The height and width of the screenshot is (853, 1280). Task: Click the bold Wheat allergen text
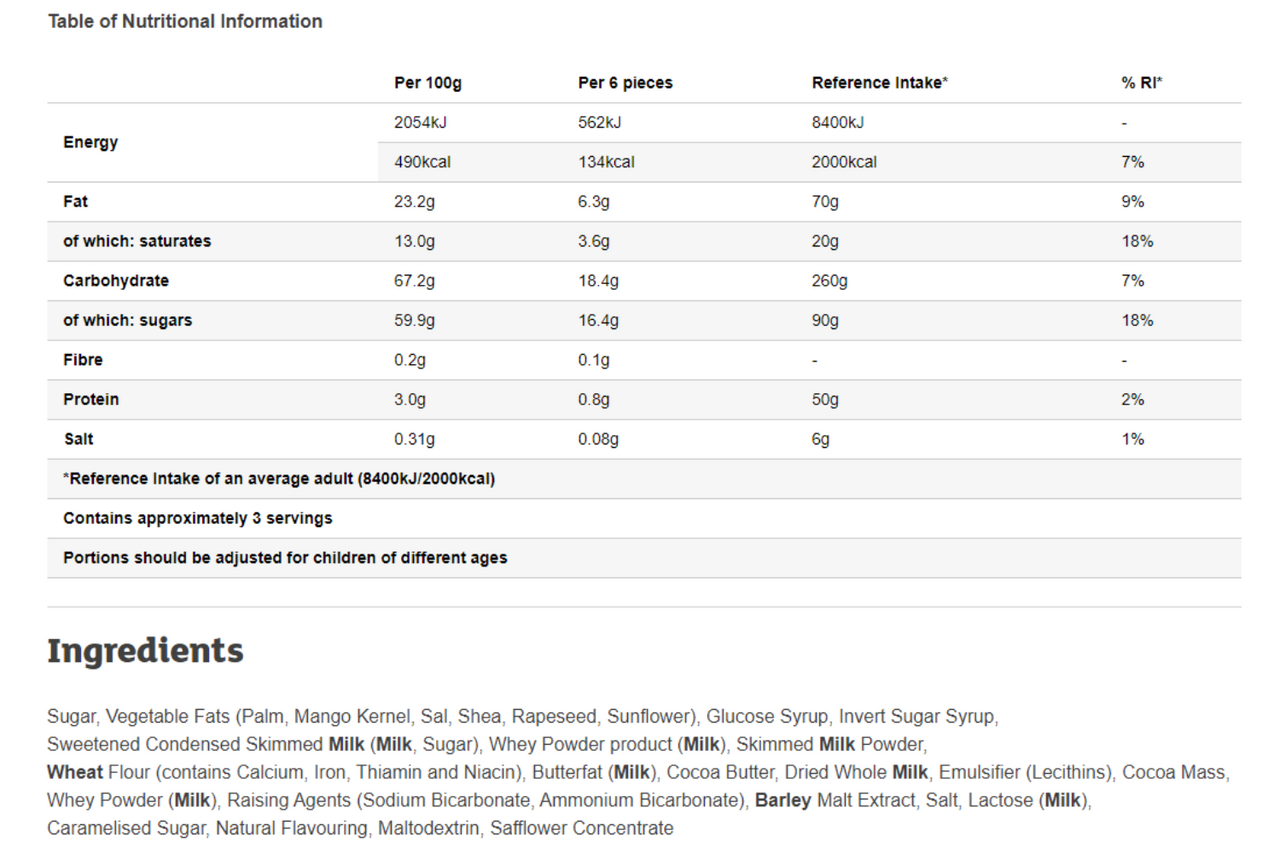pyautogui.click(x=75, y=772)
